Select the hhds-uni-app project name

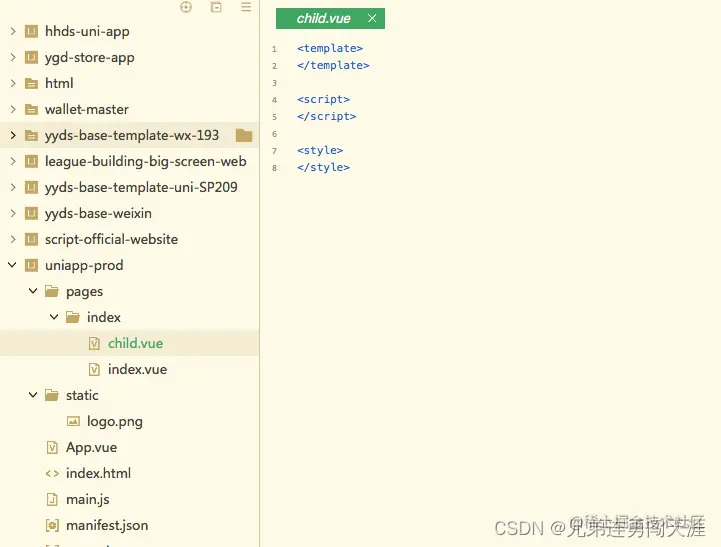point(87,31)
